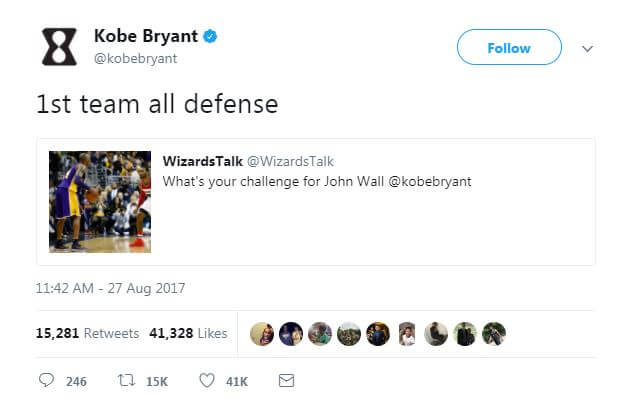The height and width of the screenshot is (412, 631).
Task: Click Kobe Bryant's profile logo avatar
Action: point(59,46)
